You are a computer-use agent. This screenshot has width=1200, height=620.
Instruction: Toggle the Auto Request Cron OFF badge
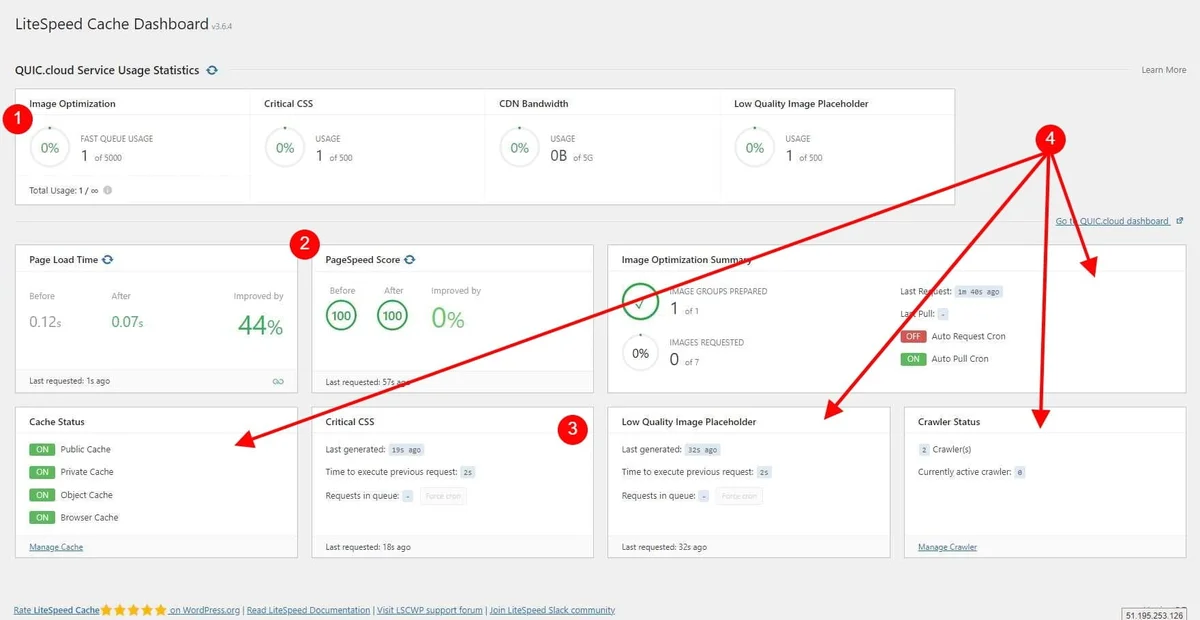pyautogui.click(x=913, y=337)
